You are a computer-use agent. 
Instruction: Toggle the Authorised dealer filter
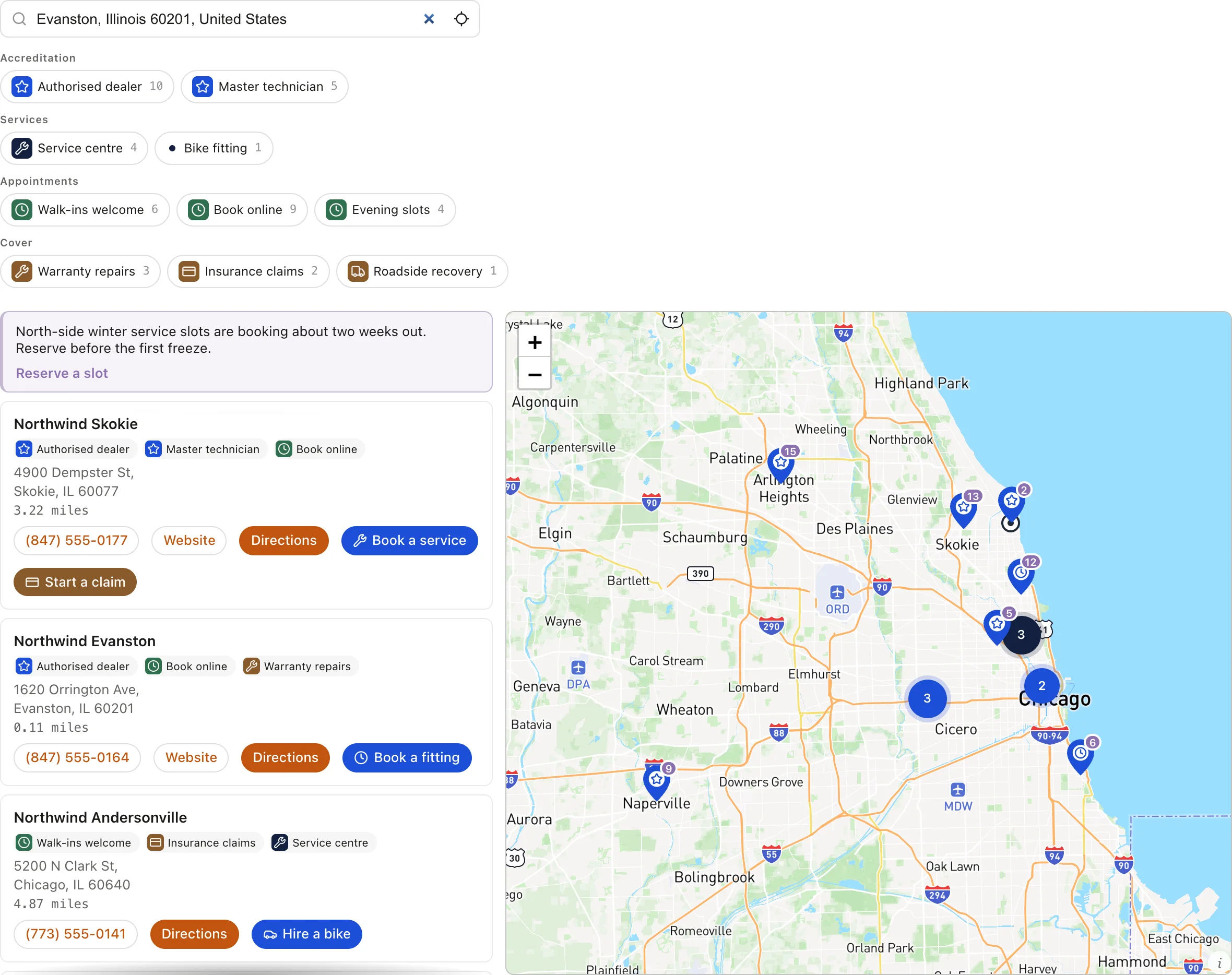[x=87, y=86]
